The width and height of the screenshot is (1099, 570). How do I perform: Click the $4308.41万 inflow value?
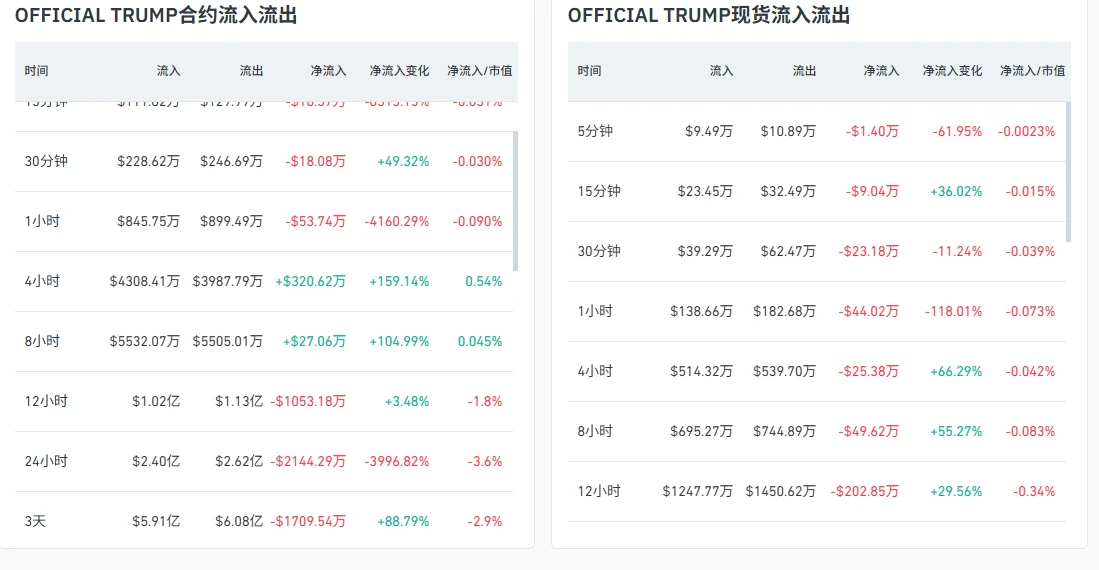click(x=144, y=281)
